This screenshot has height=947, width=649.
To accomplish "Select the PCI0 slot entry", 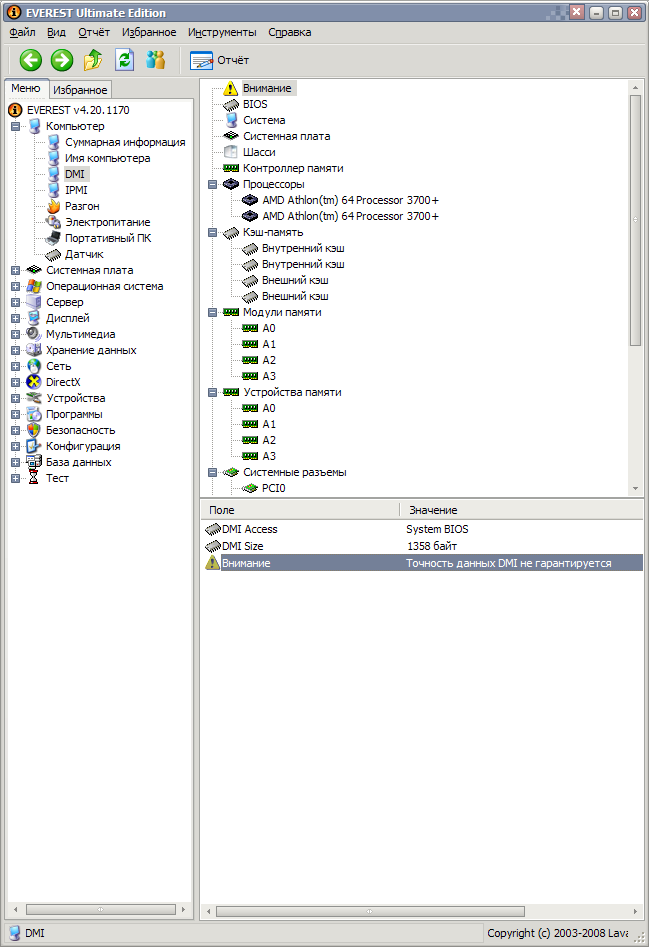I will click(273, 488).
